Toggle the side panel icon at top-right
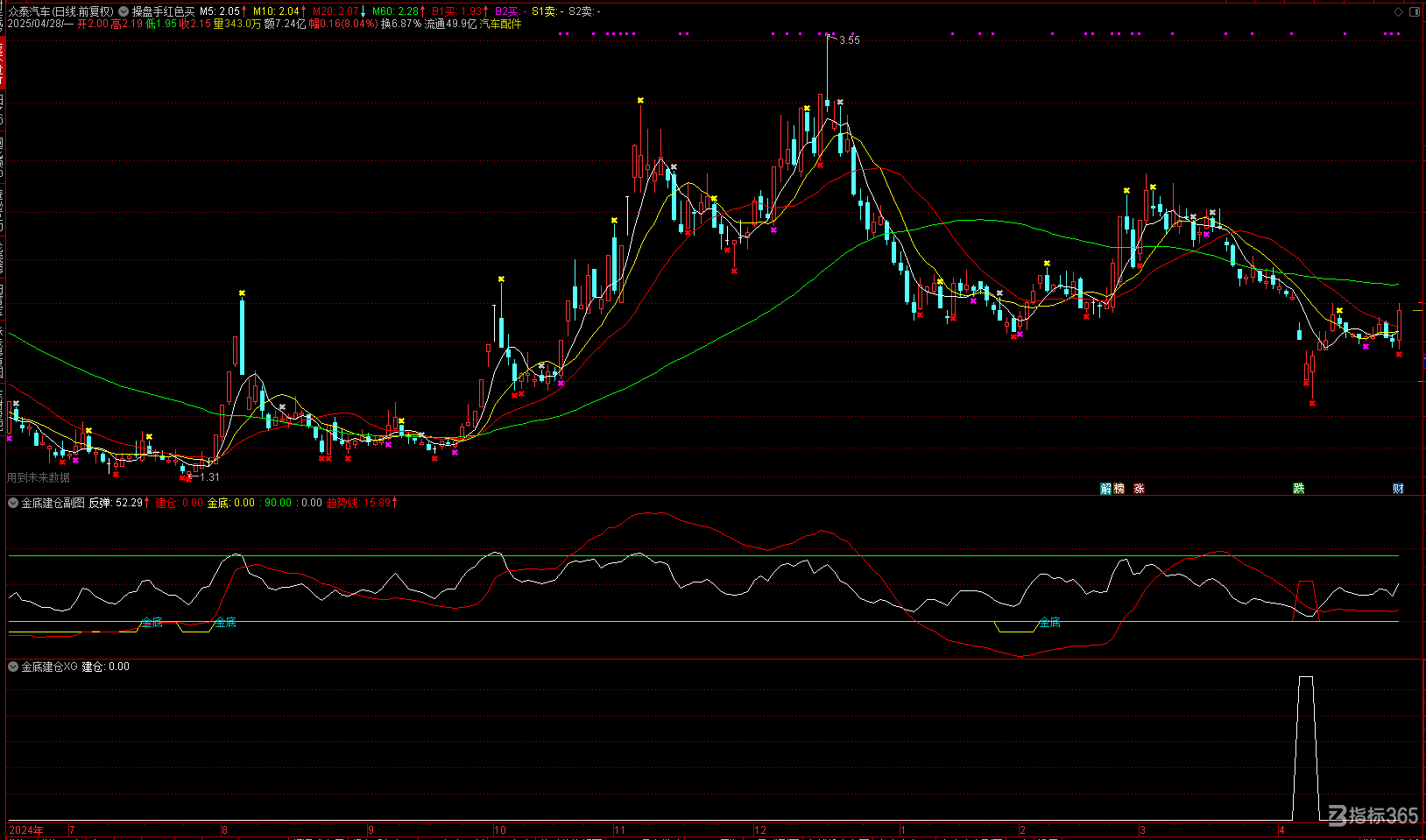Viewport: 1426px width, 840px height. tap(1415, 12)
